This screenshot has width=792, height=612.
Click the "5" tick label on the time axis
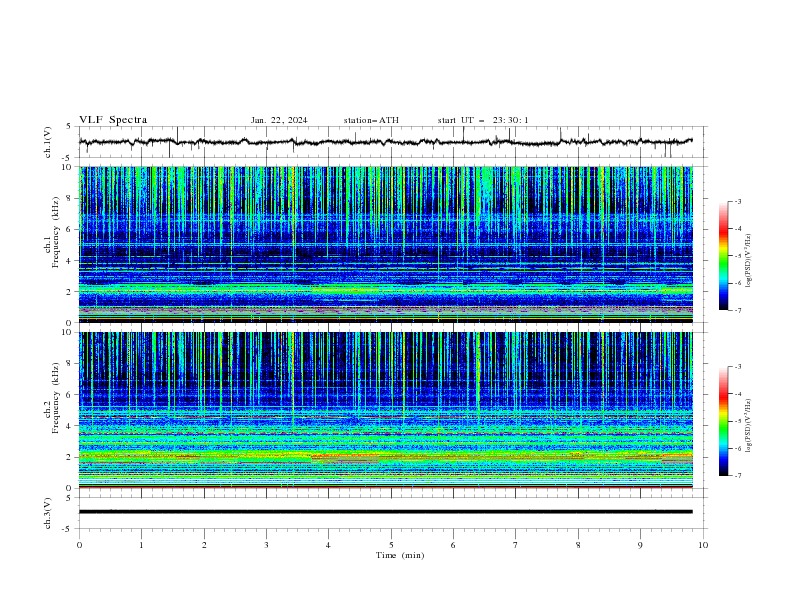coord(391,545)
